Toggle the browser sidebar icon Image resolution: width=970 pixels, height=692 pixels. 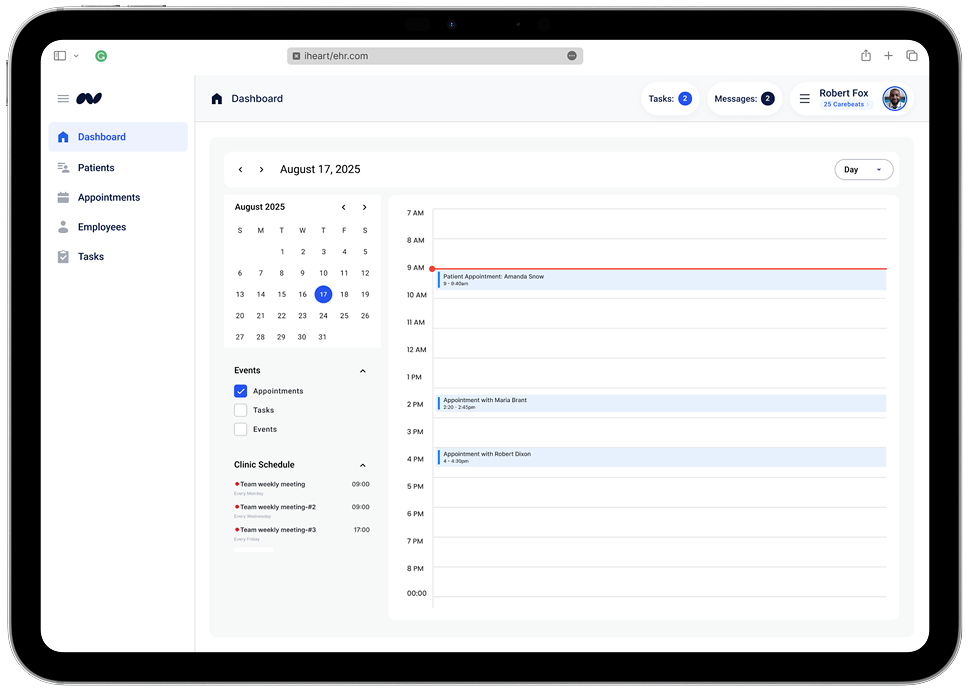[x=60, y=56]
